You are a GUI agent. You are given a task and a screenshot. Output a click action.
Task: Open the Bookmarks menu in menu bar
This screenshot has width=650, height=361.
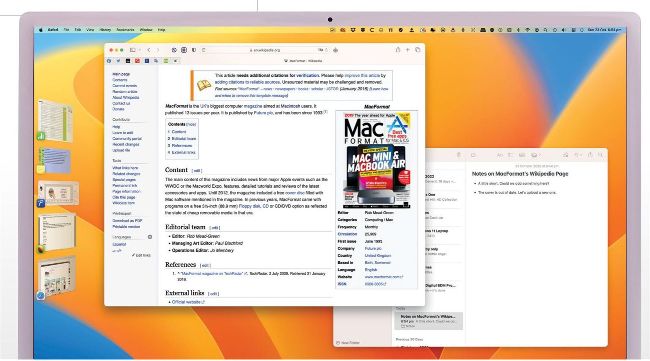tap(125, 30)
